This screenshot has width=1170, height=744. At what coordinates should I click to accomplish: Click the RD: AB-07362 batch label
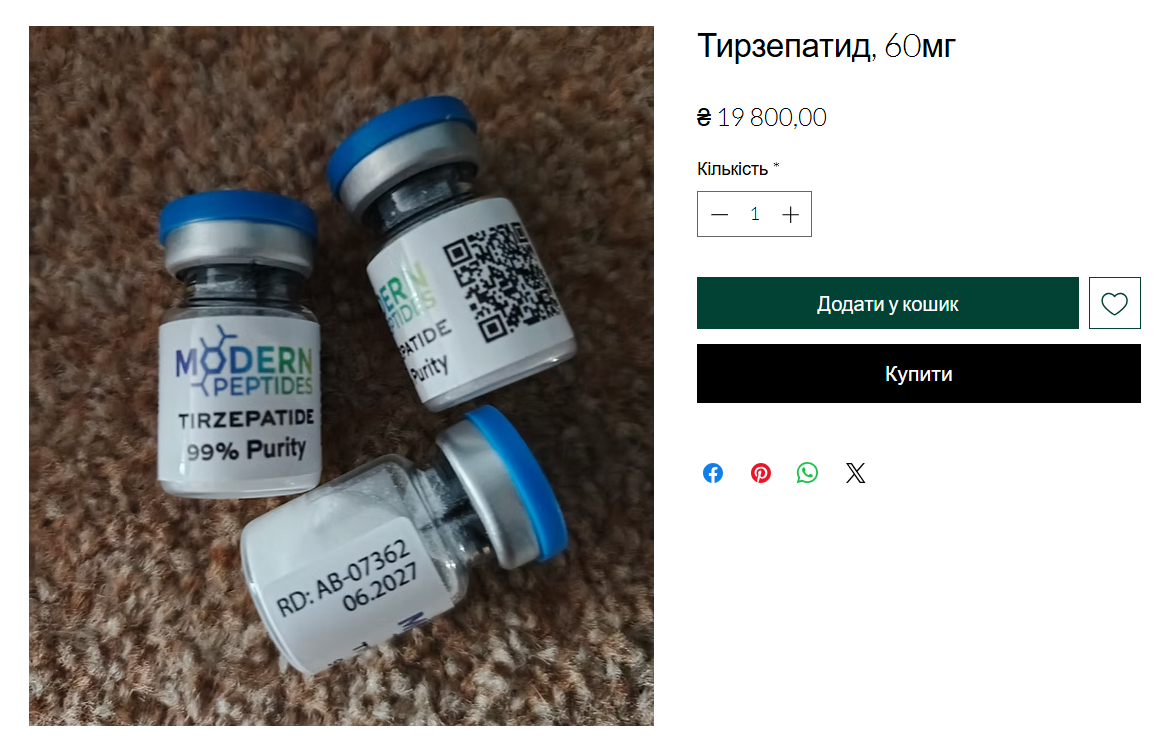click(x=345, y=577)
